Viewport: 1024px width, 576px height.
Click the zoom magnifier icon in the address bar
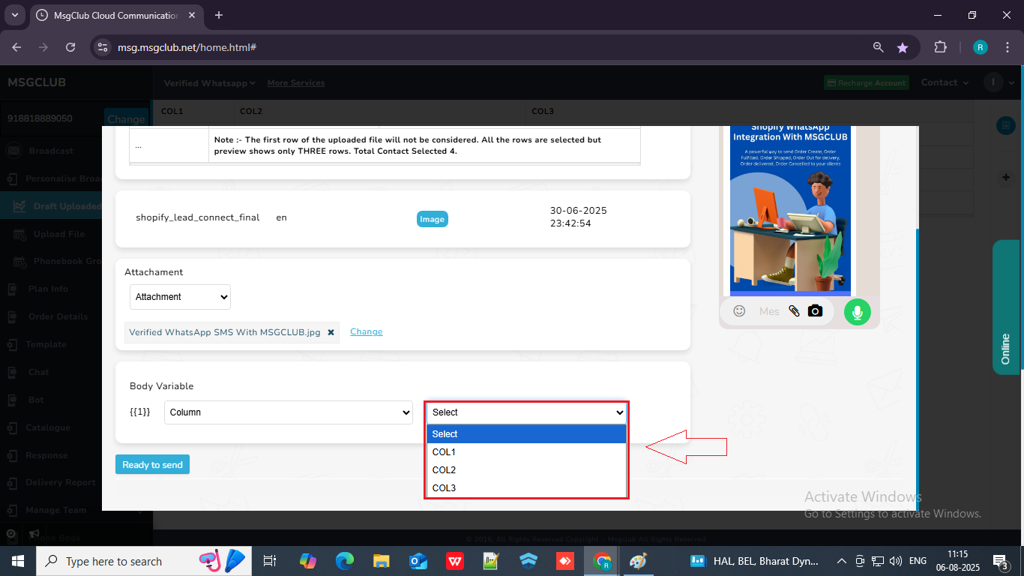click(878, 47)
